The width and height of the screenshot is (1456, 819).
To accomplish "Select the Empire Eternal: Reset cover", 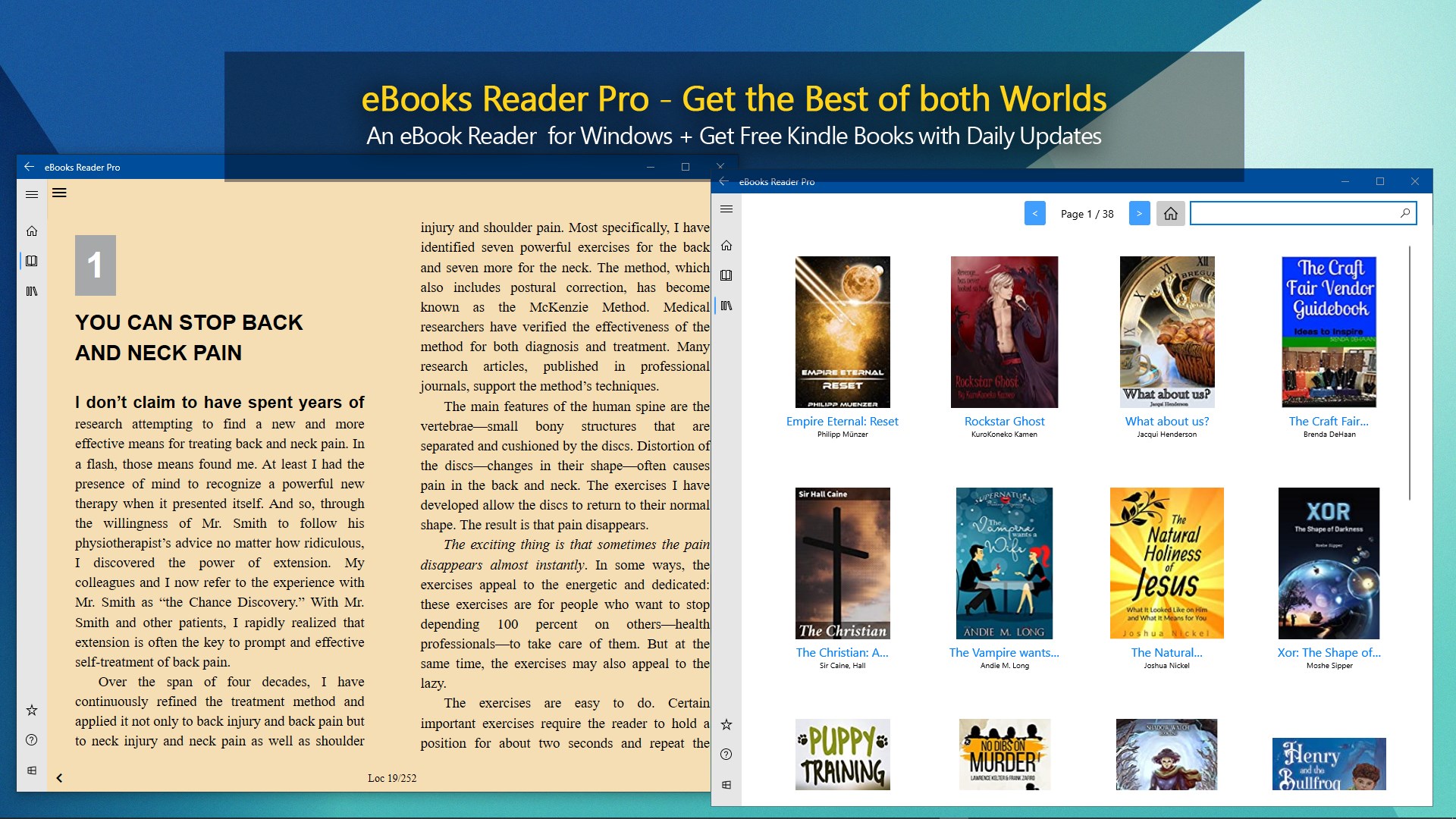I will (842, 332).
